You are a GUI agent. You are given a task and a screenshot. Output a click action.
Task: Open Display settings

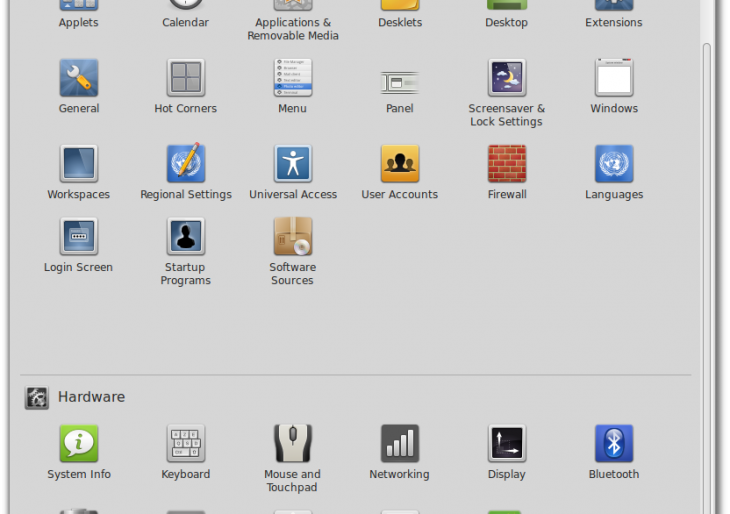click(x=507, y=453)
